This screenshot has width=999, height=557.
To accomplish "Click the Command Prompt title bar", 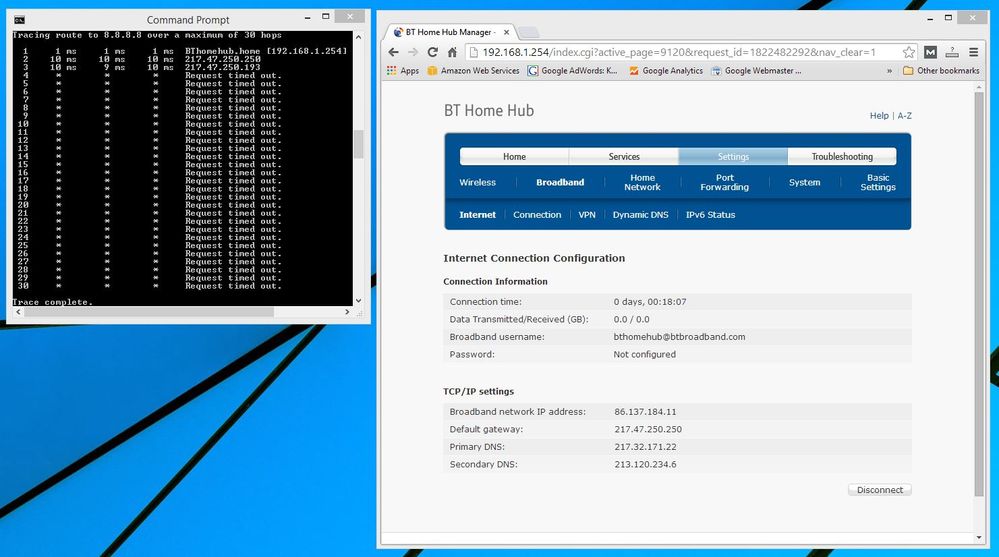I will 188,20.
